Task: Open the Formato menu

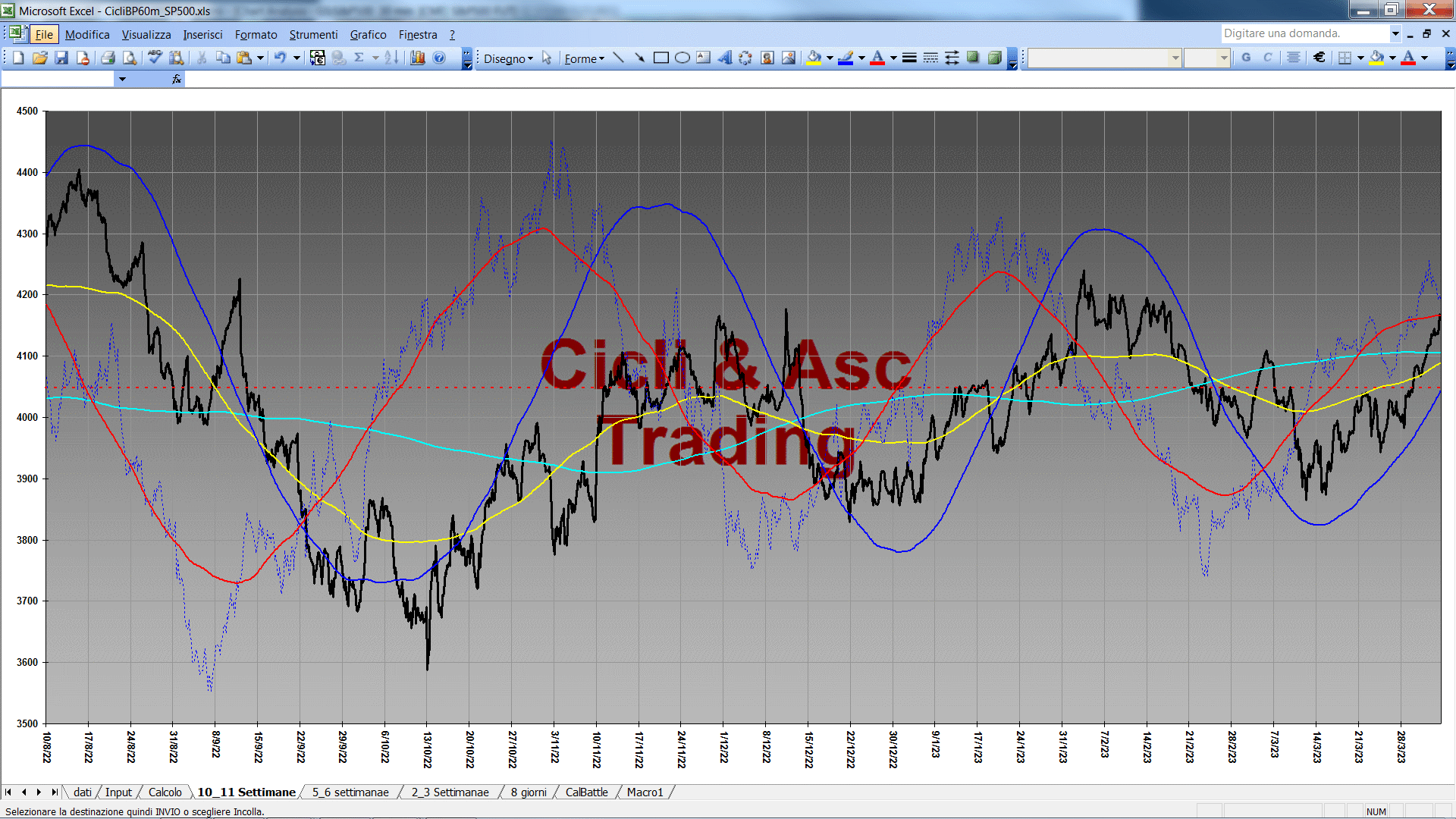Action: (256, 34)
